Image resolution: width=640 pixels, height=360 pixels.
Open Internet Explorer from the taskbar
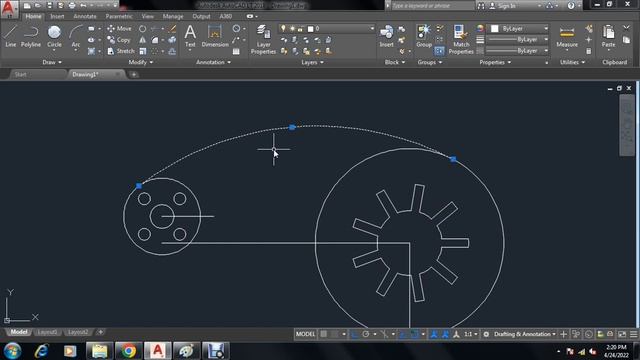[x=41, y=351]
